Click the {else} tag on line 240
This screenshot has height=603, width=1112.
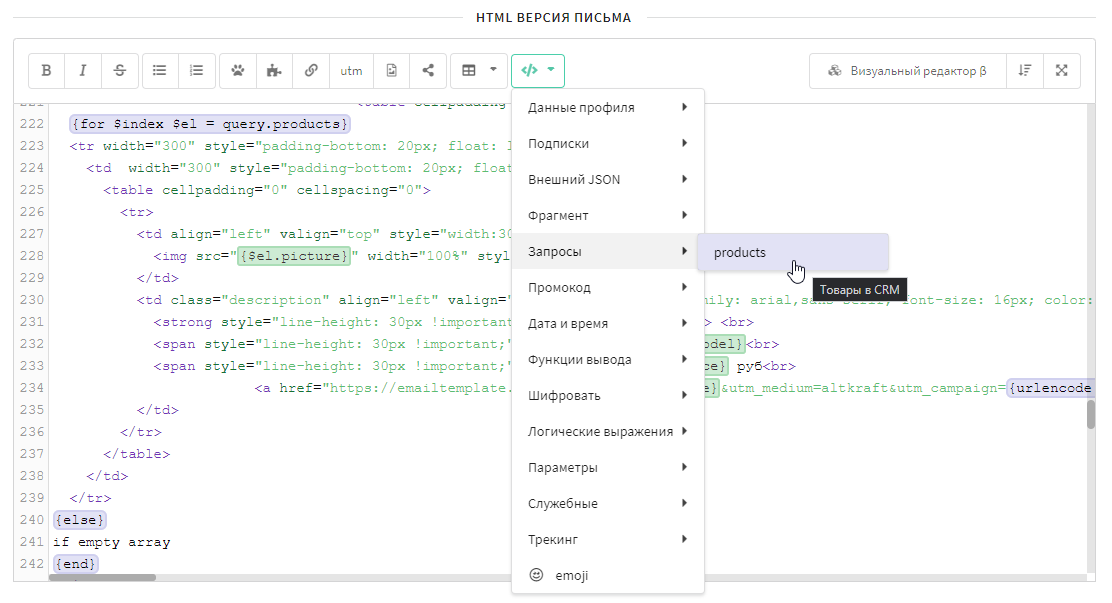click(x=79, y=520)
